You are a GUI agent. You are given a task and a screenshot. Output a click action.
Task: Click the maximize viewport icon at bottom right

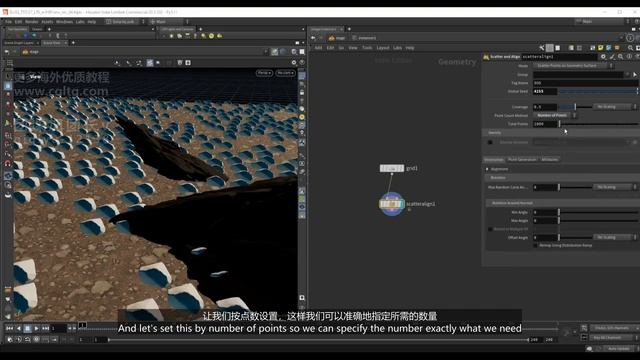click(302, 298)
